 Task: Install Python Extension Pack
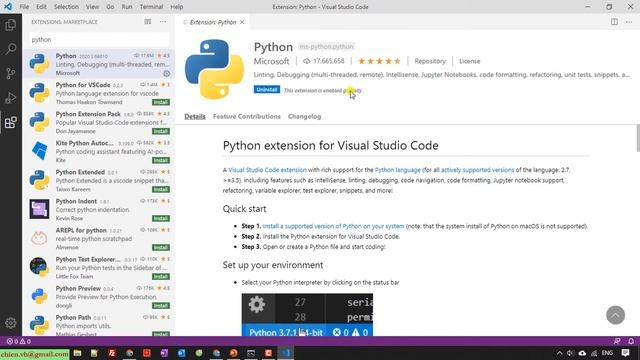tap(161, 131)
